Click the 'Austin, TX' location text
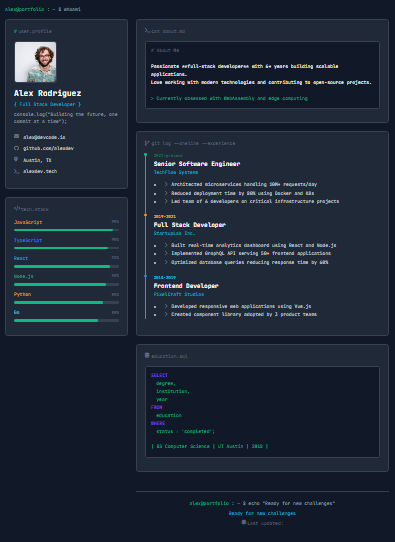The image size is (395, 542). [x=37, y=160]
